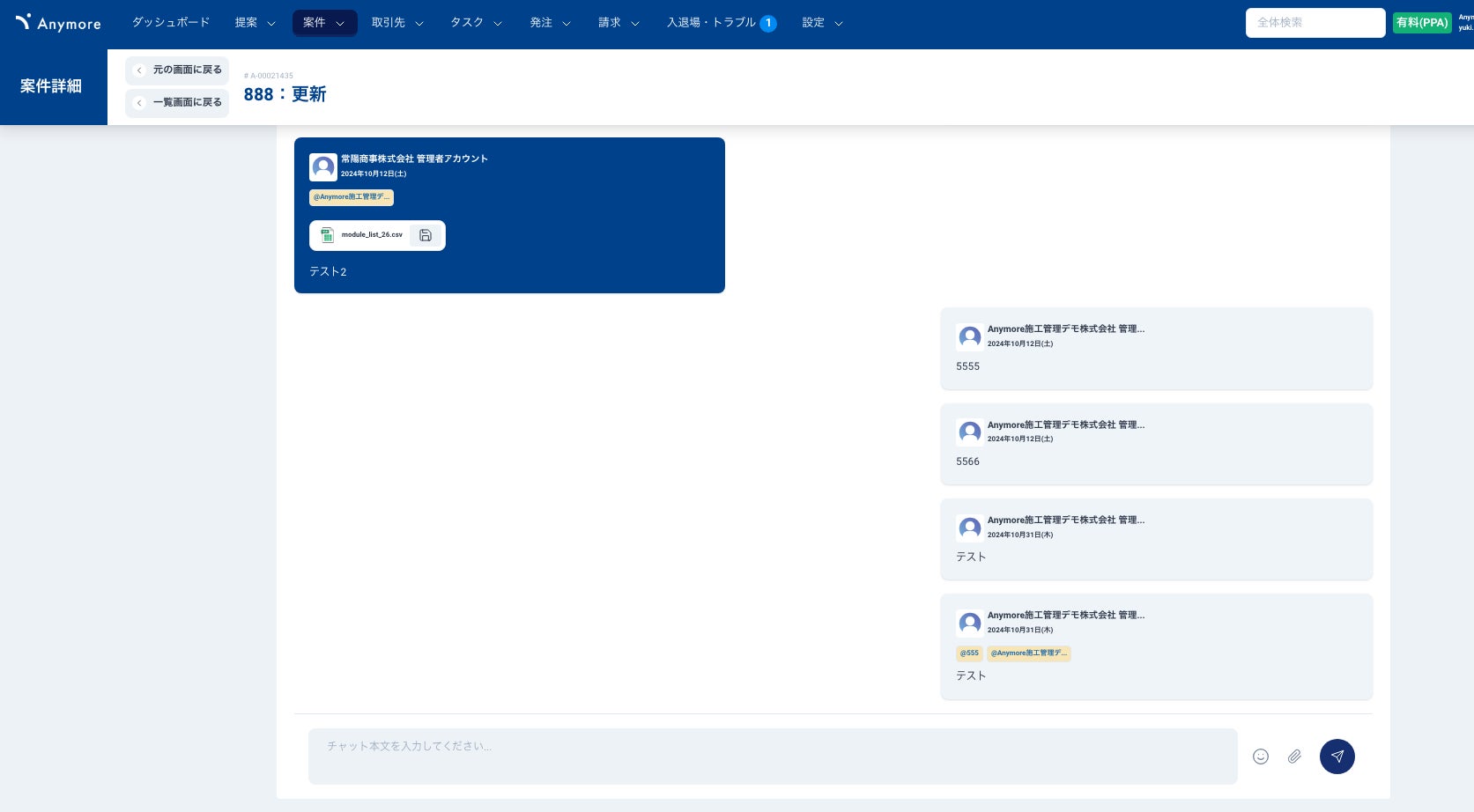Click the notification badge on 入退場・トラブル
This screenshot has height=812, width=1474.
(768, 24)
